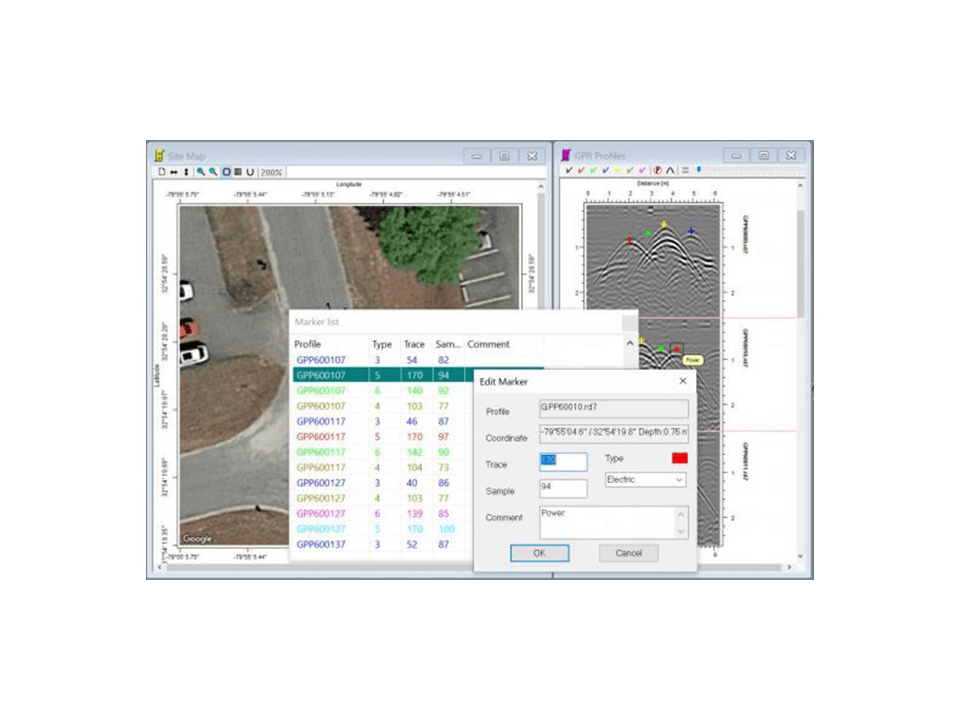Select the black check marker in GPR Profiles toolbar

(x=569, y=170)
